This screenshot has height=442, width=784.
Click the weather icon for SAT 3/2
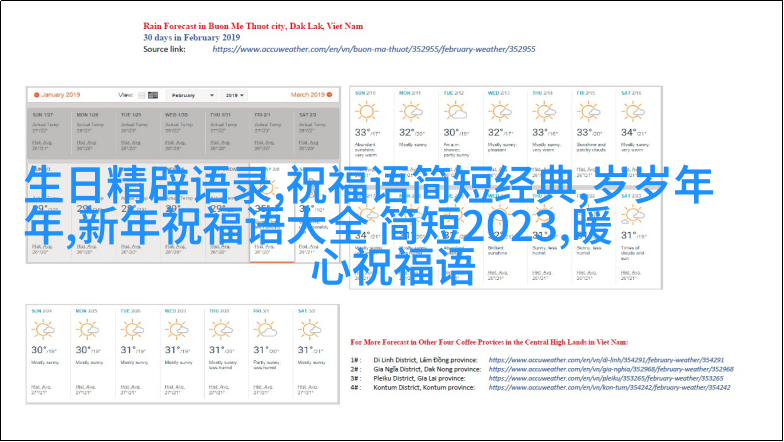coord(310,330)
